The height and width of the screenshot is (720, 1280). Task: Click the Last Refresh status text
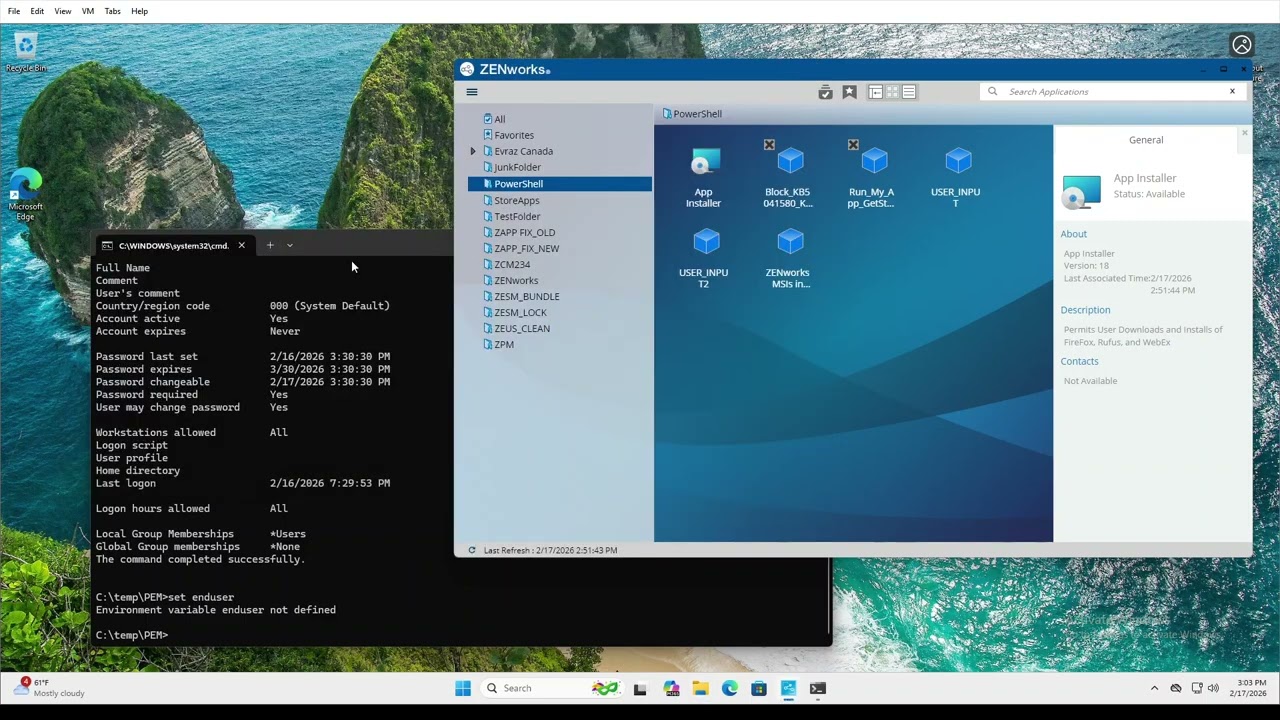pyautogui.click(x=550, y=550)
